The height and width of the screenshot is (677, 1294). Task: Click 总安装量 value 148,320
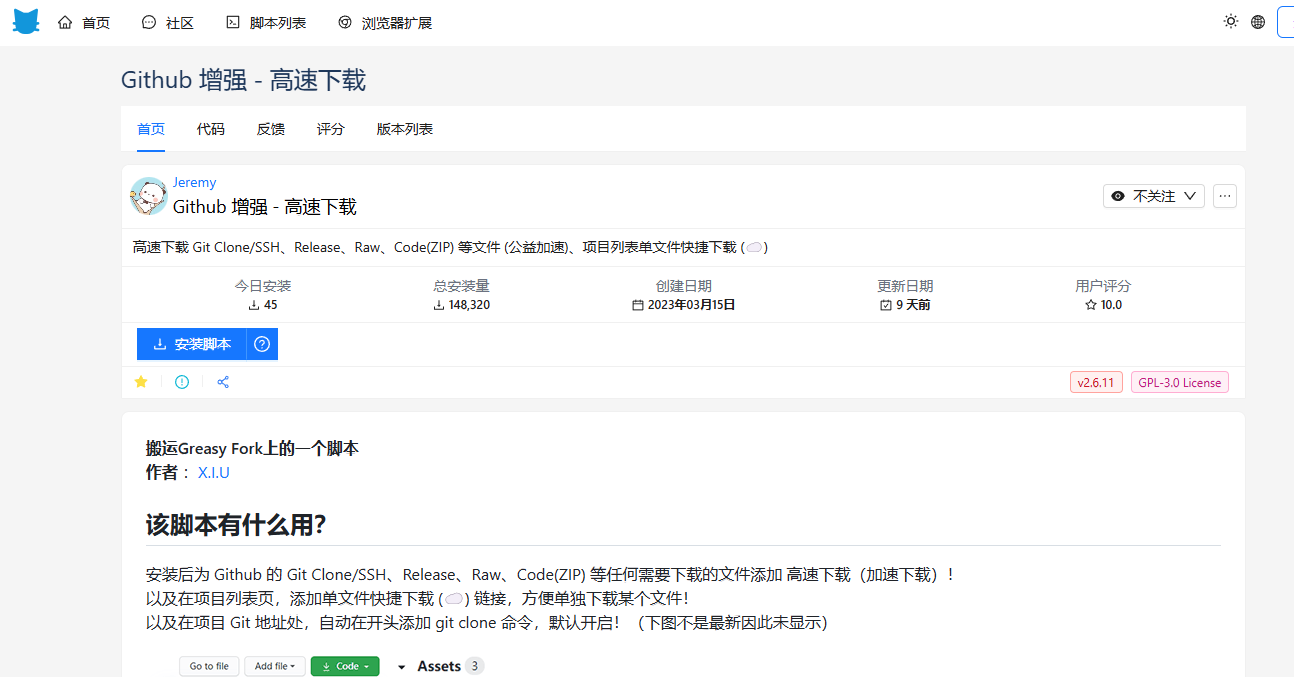462,305
